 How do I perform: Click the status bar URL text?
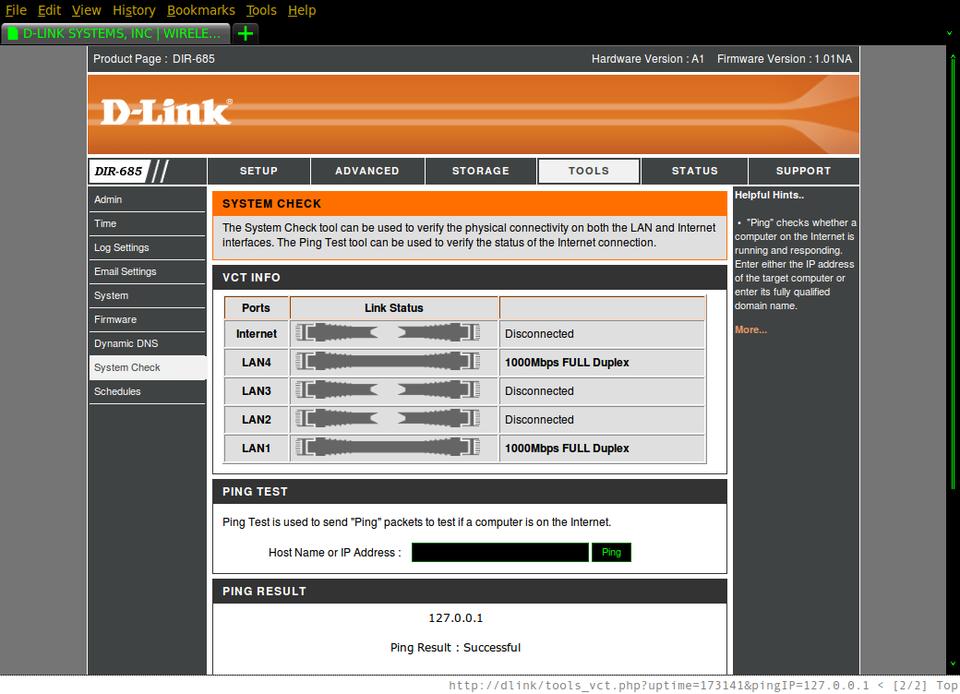(x=659, y=685)
